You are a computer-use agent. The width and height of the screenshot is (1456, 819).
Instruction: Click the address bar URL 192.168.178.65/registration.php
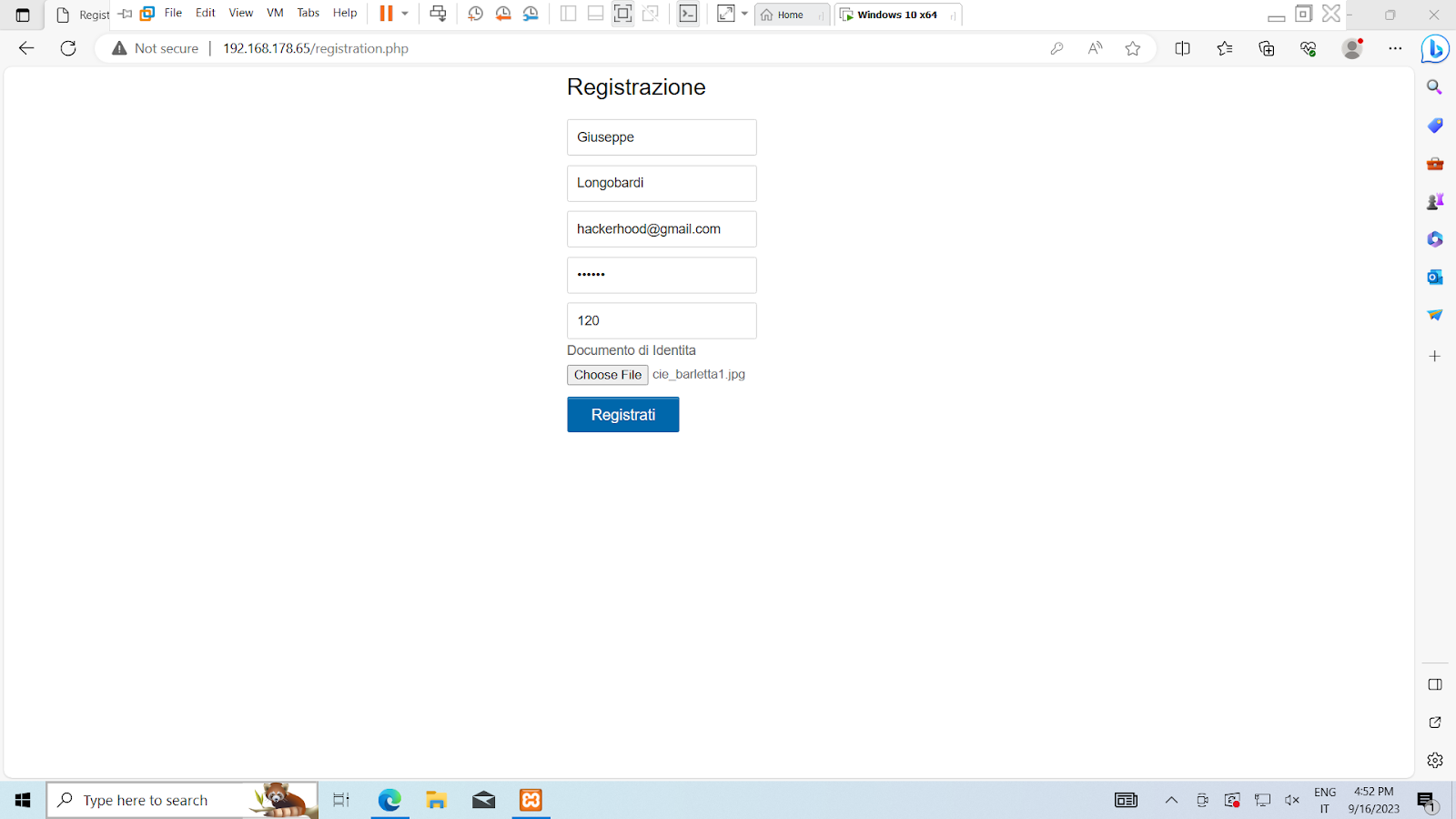316,48
